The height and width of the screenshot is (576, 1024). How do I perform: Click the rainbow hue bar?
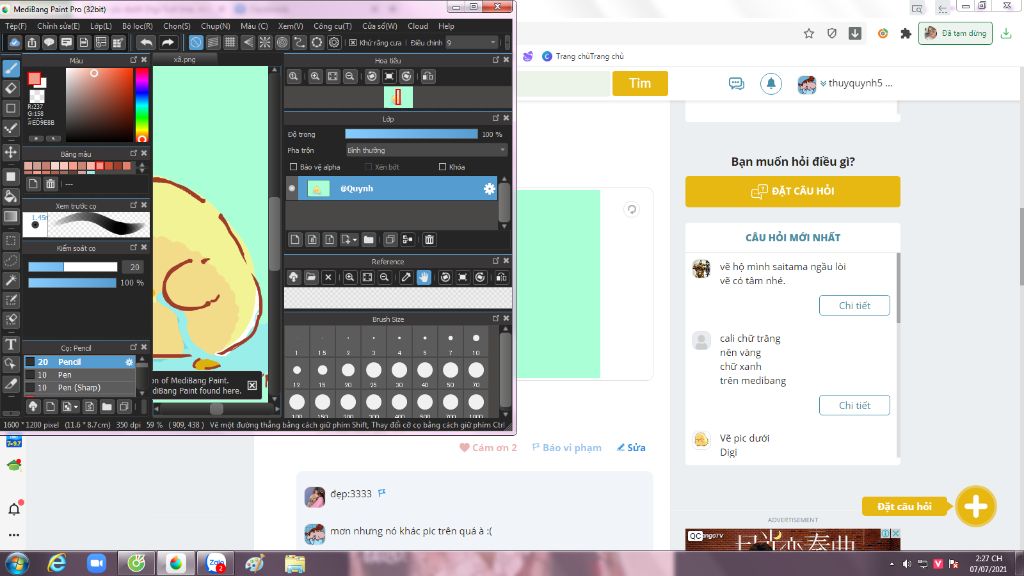(142, 104)
